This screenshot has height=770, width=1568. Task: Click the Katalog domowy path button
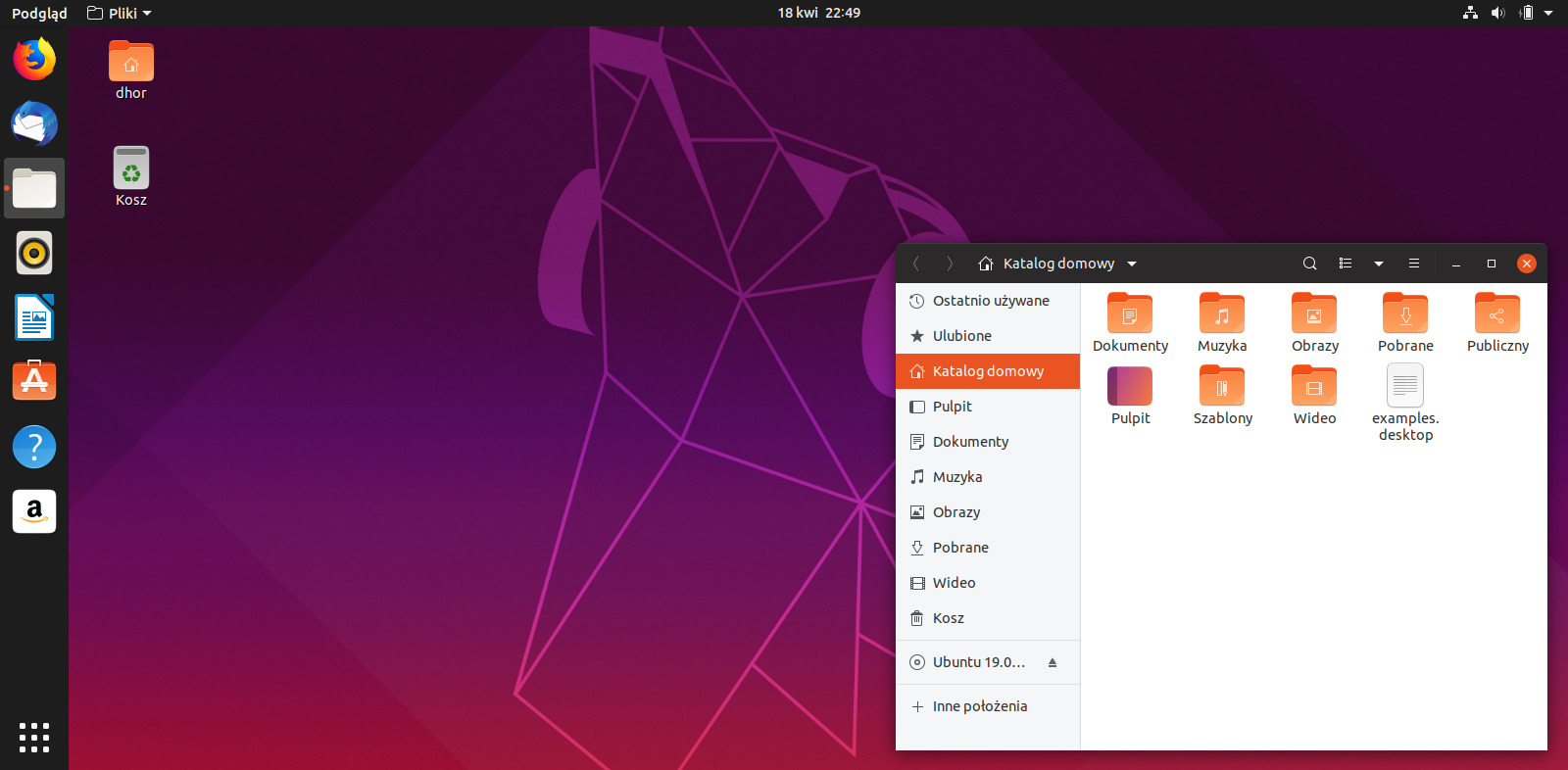click(x=1058, y=264)
